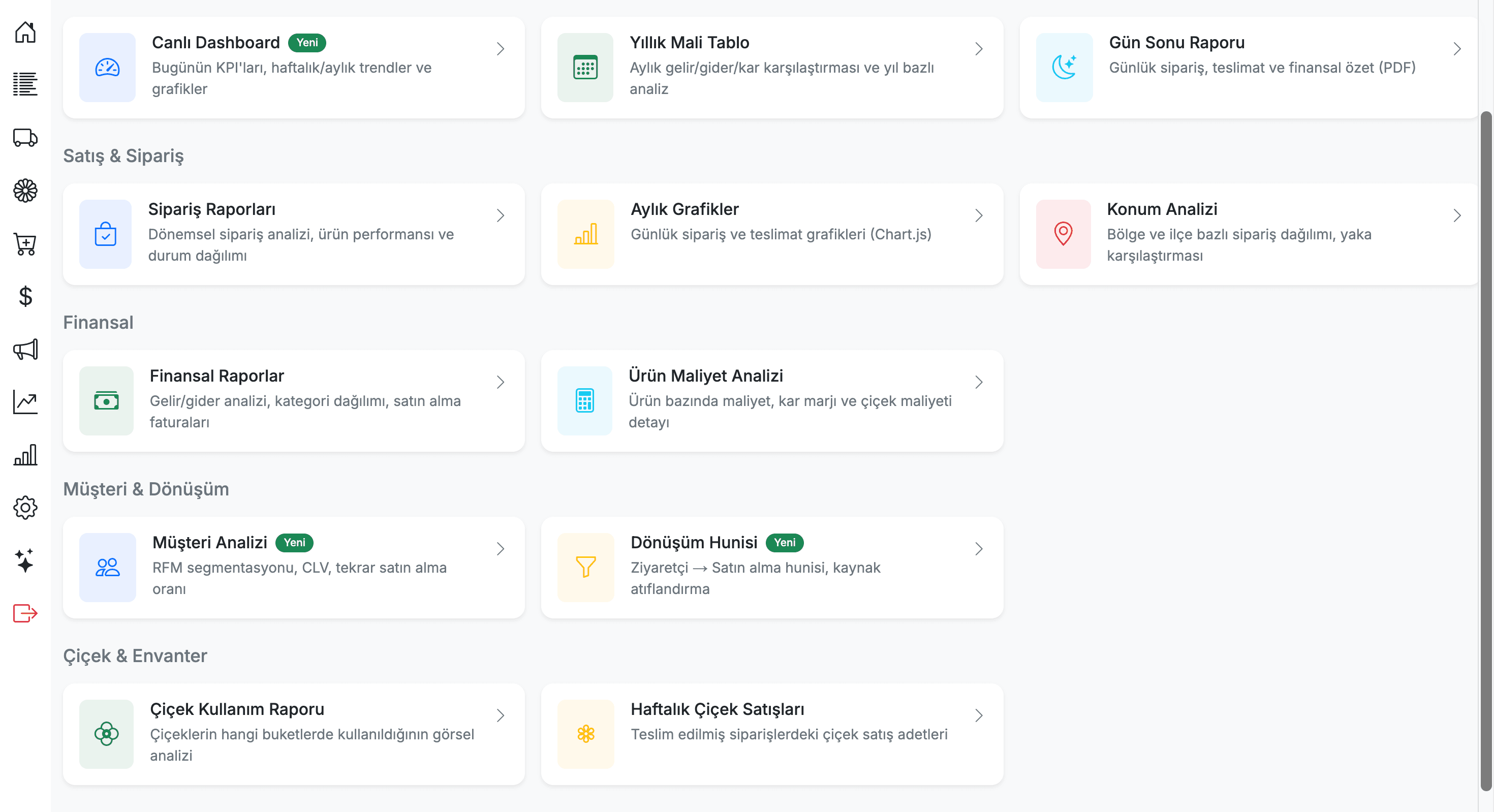Open the shopping cart sidebar icon
Screen dimensions: 1494x812
point(25,243)
